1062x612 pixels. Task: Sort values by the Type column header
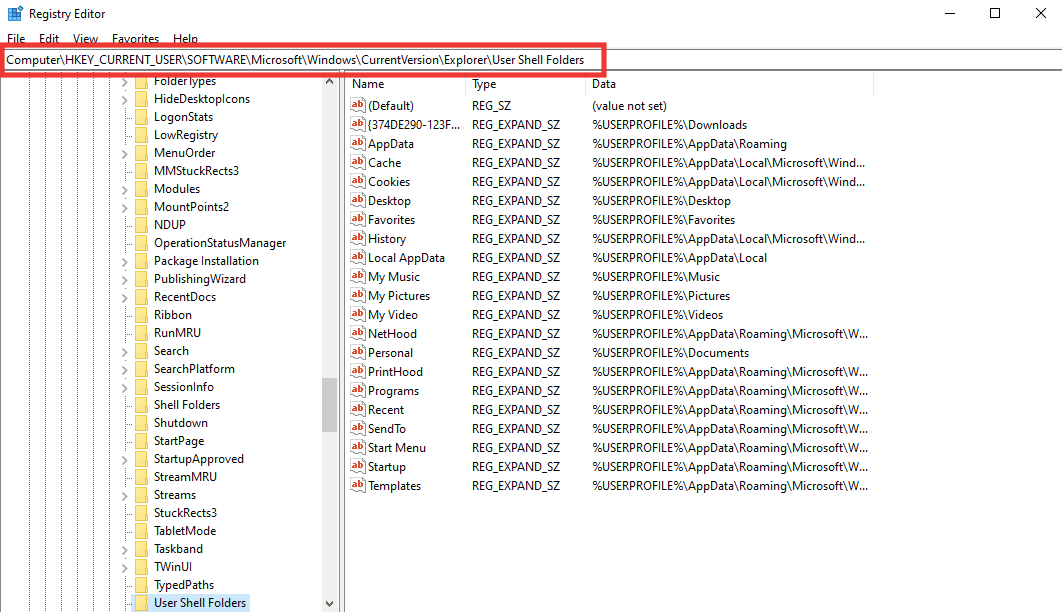click(526, 84)
